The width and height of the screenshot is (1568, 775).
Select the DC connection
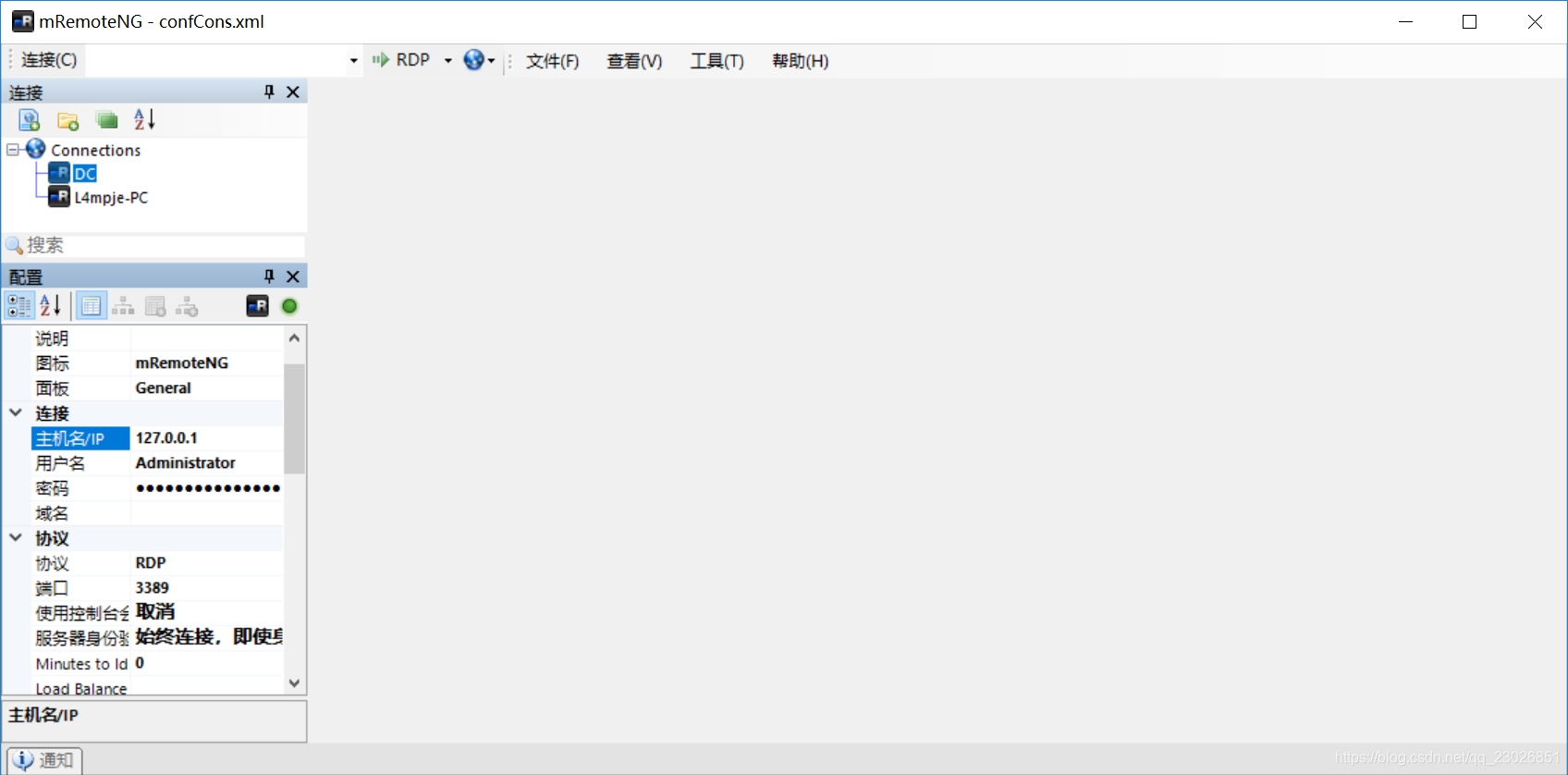click(x=85, y=173)
